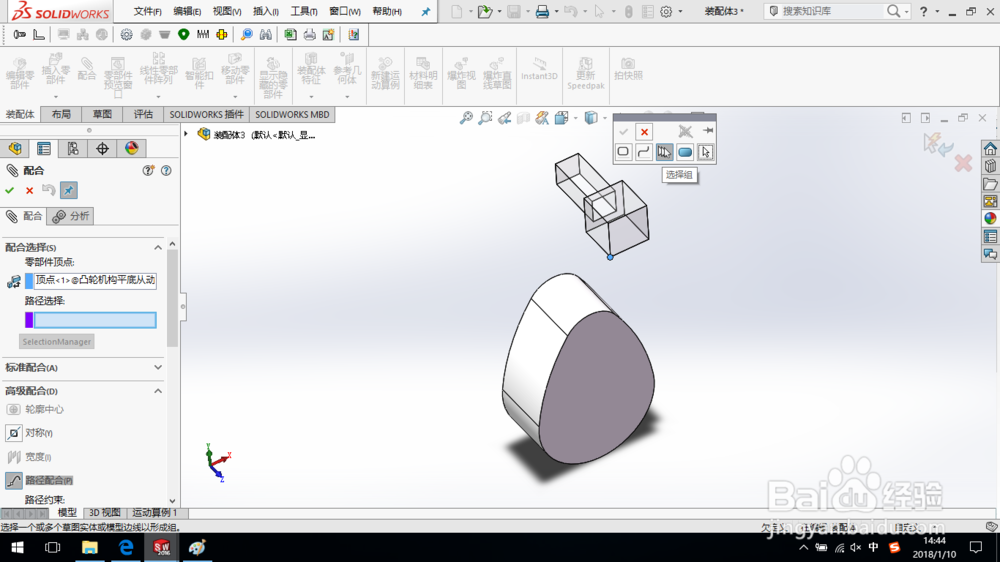This screenshot has height=562, width=1000.
Task: Undo last mate action arrow
Action: (48, 189)
